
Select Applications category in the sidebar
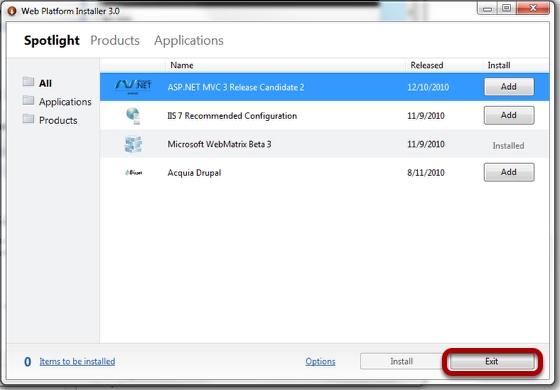(x=65, y=102)
